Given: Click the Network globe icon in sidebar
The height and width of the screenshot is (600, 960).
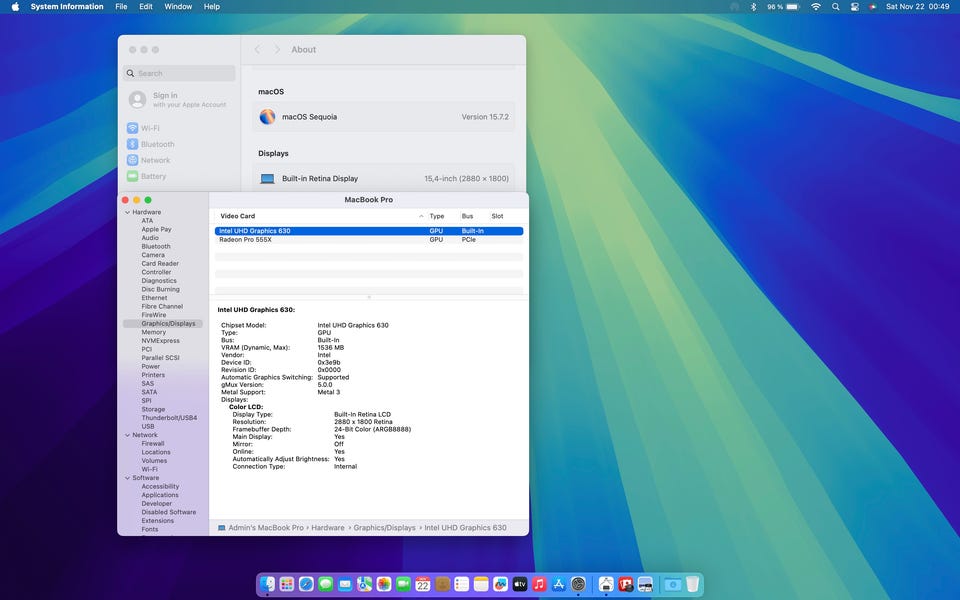Looking at the screenshot, I should tap(132, 160).
